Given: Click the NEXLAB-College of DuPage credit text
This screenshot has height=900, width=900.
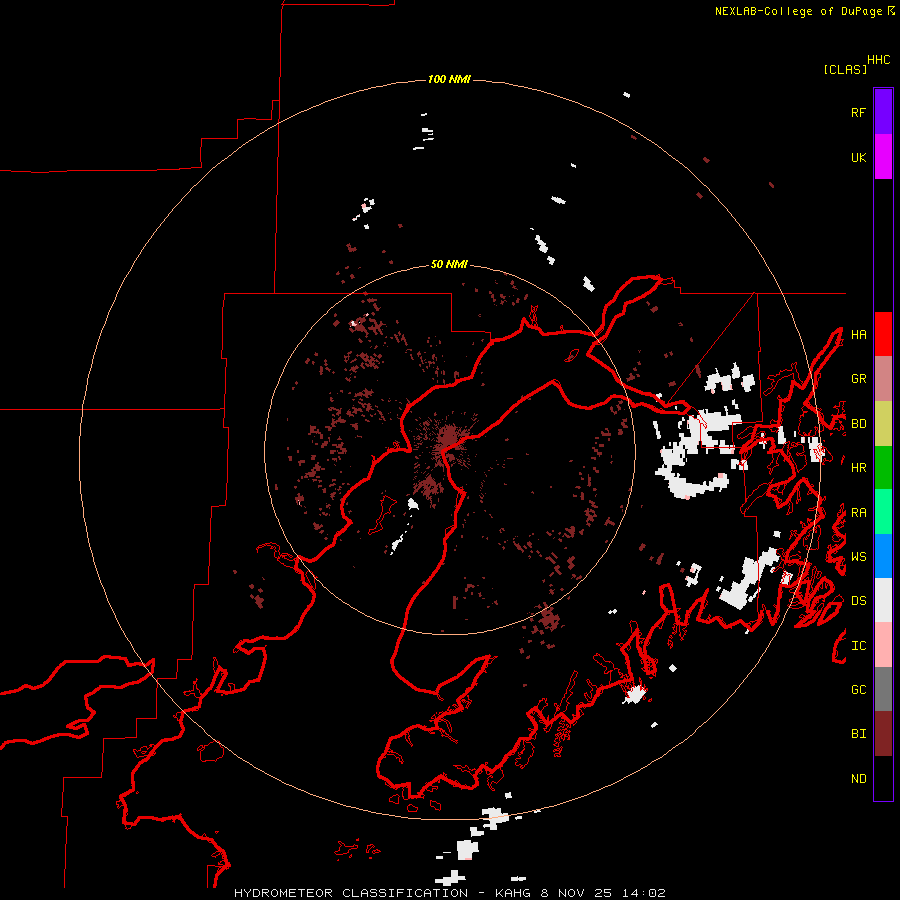Looking at the screenshot, I should click(x=798, y=11).
